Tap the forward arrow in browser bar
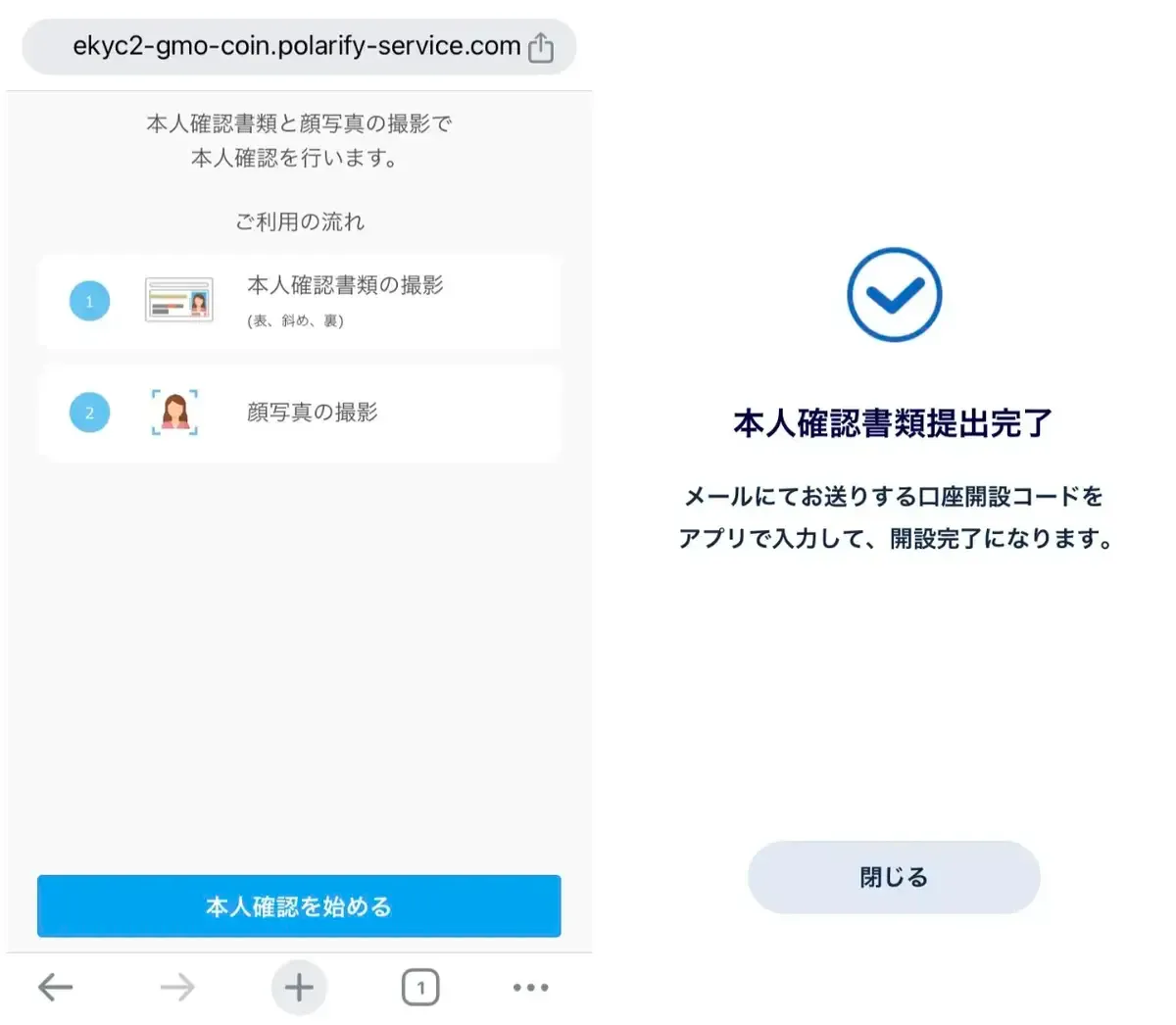Image resolution: width=1176 pixels, height=1025 pixels. coord(177,987)
